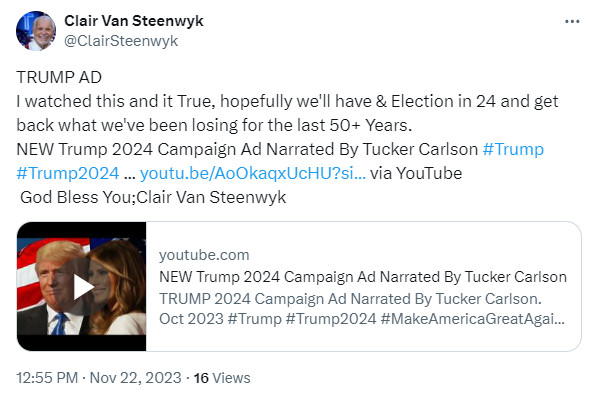Open the youtu.be/AoOkaqxUcHU link
The width and height of the screenshot is (597, 395).
tap(253, 173)
